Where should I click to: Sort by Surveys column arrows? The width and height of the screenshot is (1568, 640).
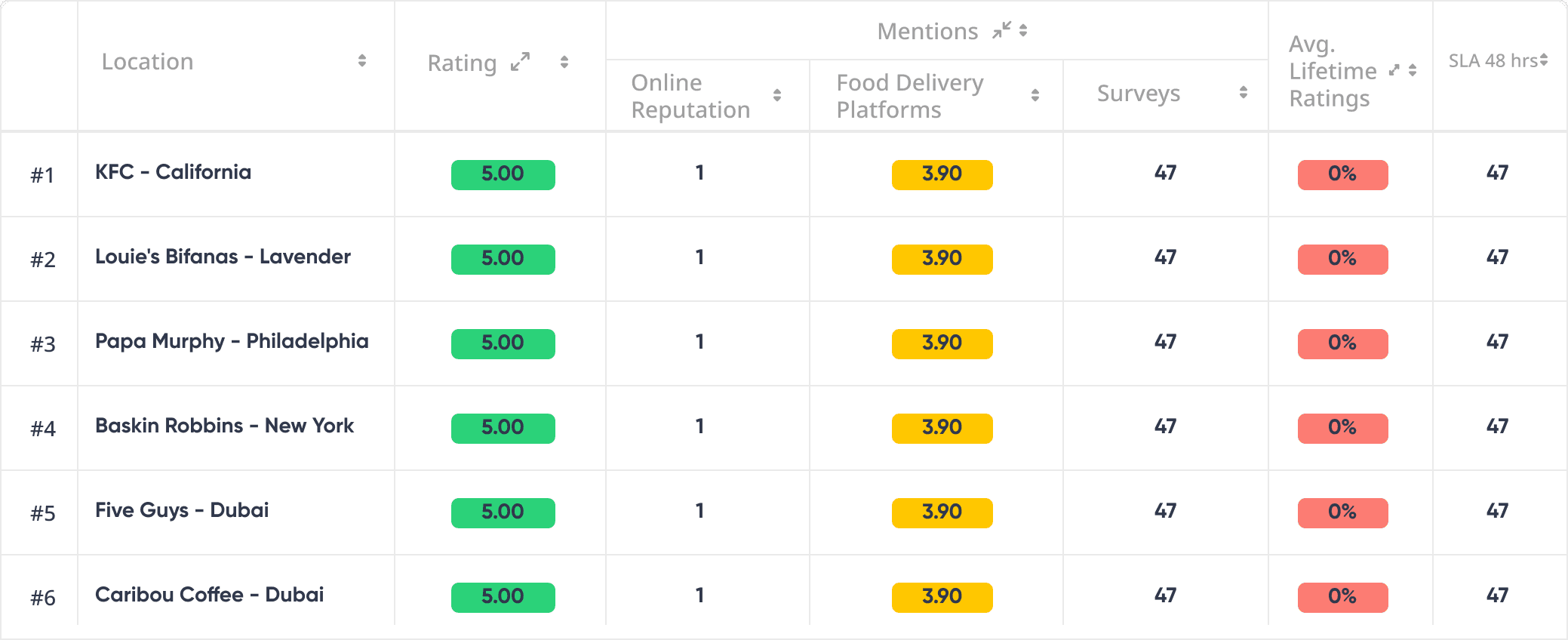[1244, 93]
